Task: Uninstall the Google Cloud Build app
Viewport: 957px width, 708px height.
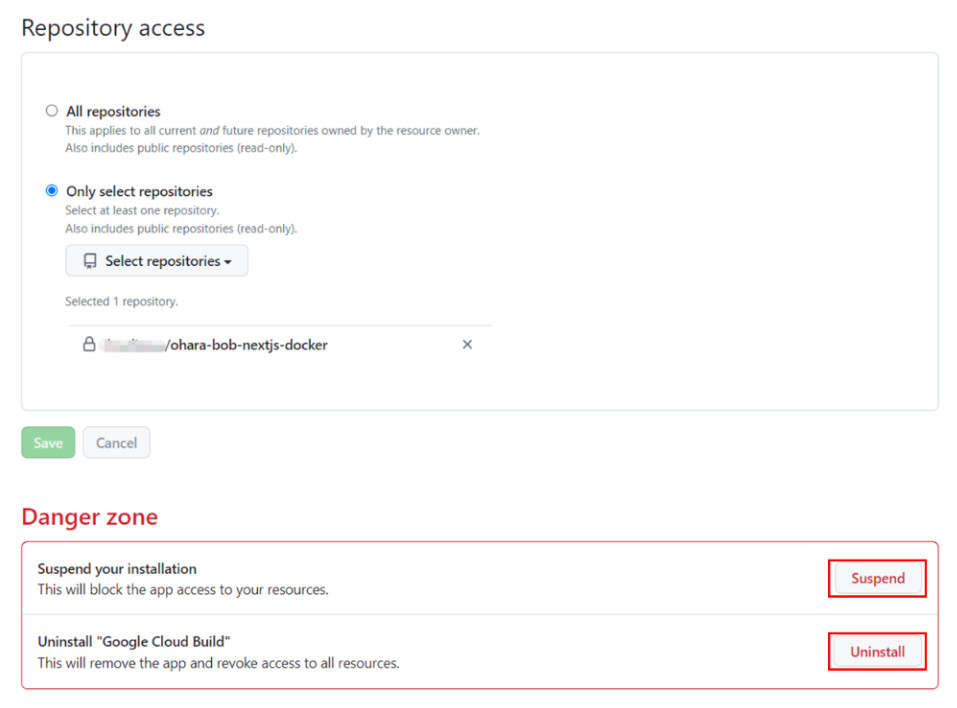Action: click(x=877, y=652)
